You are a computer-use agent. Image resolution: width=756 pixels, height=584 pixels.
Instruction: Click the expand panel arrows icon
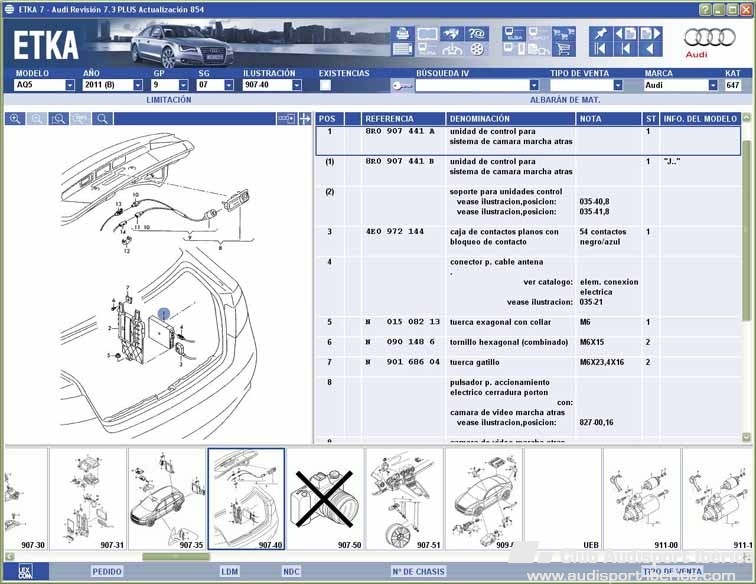(305, 119)
